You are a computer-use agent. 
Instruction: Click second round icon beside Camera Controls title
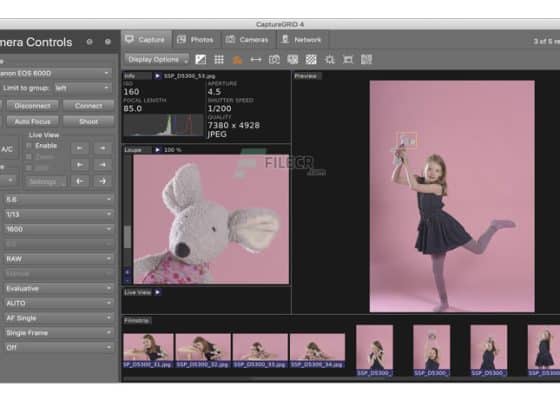coord(108,42)
